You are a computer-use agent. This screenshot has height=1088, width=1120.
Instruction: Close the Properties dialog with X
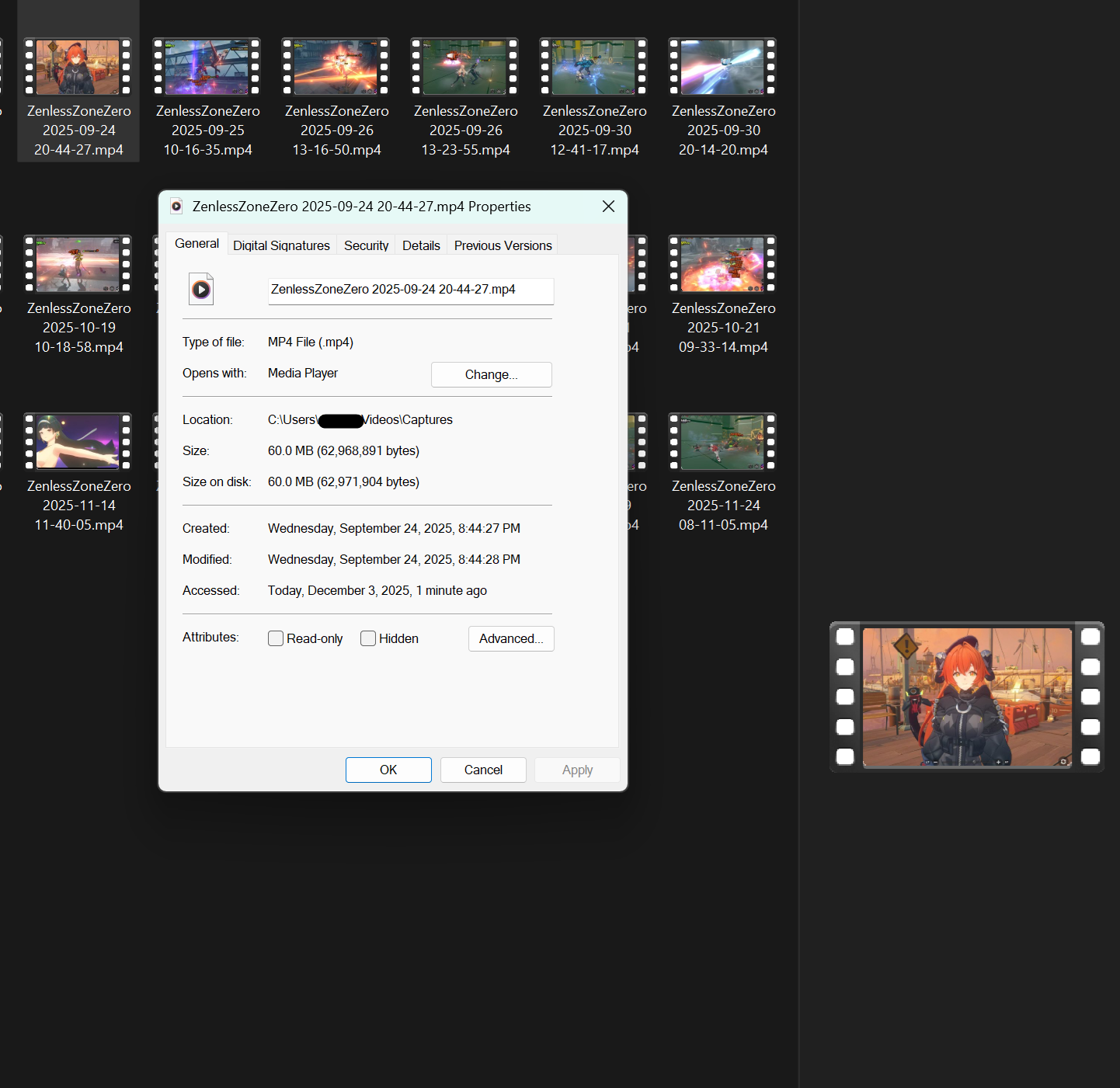[608, 207]
